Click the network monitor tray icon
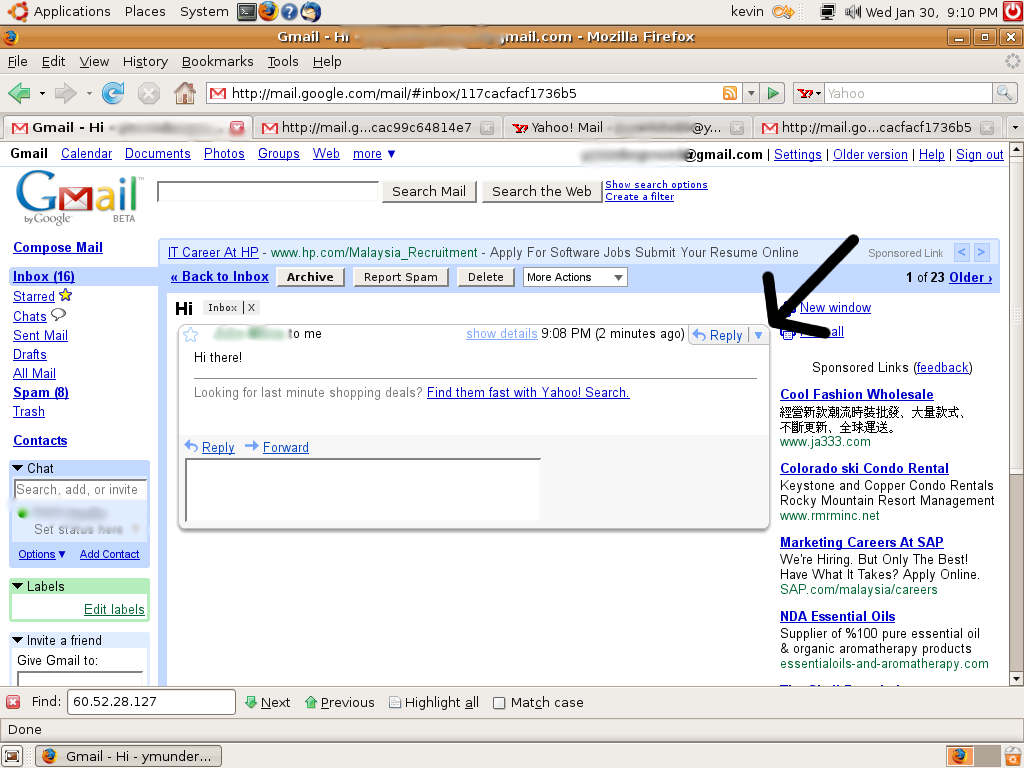 pyautogui.click(x=827, y=12)
